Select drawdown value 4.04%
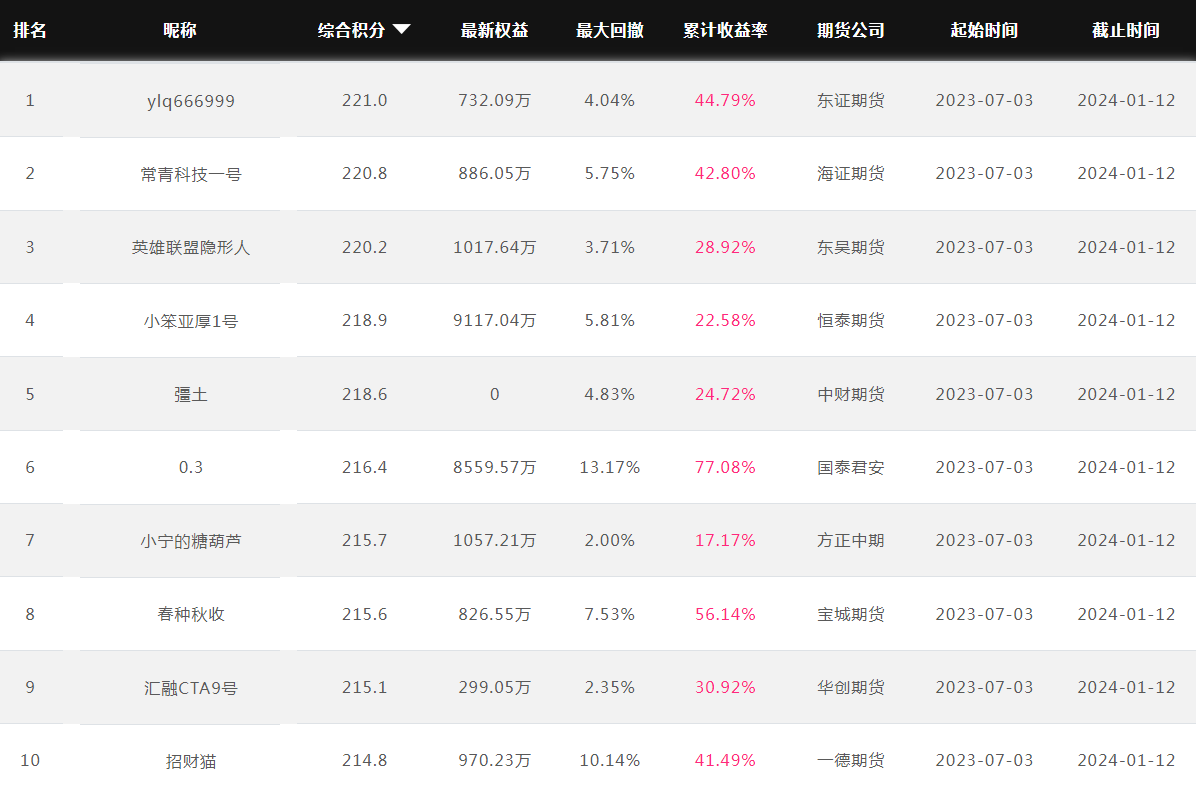 pyautogui.click(x=609, y=101)
